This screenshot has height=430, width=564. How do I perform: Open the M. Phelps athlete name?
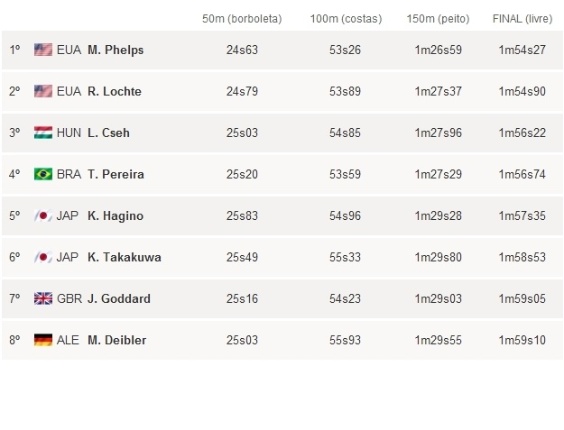(115, 50)
